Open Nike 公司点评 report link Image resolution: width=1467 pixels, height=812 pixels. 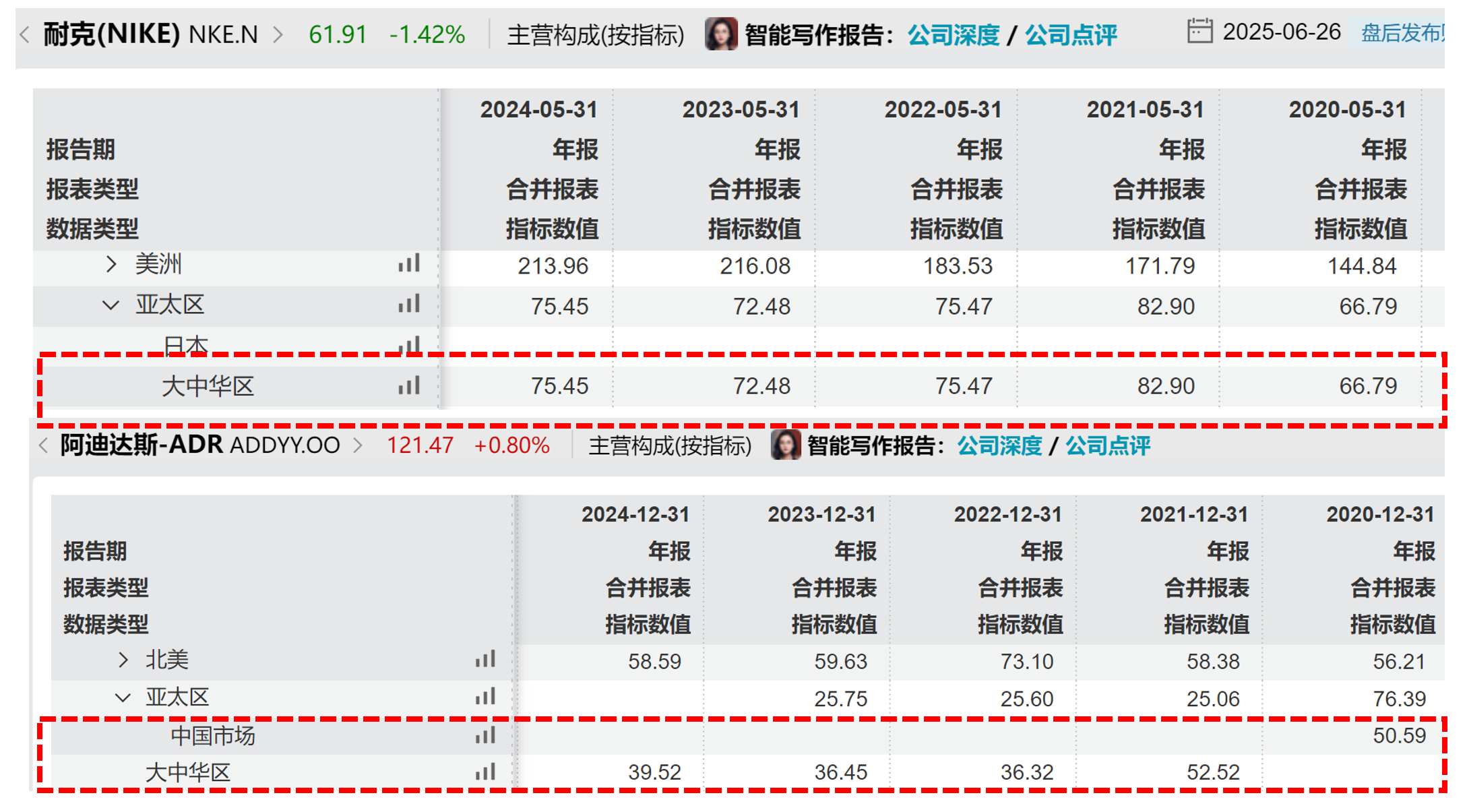(1071, 34)
